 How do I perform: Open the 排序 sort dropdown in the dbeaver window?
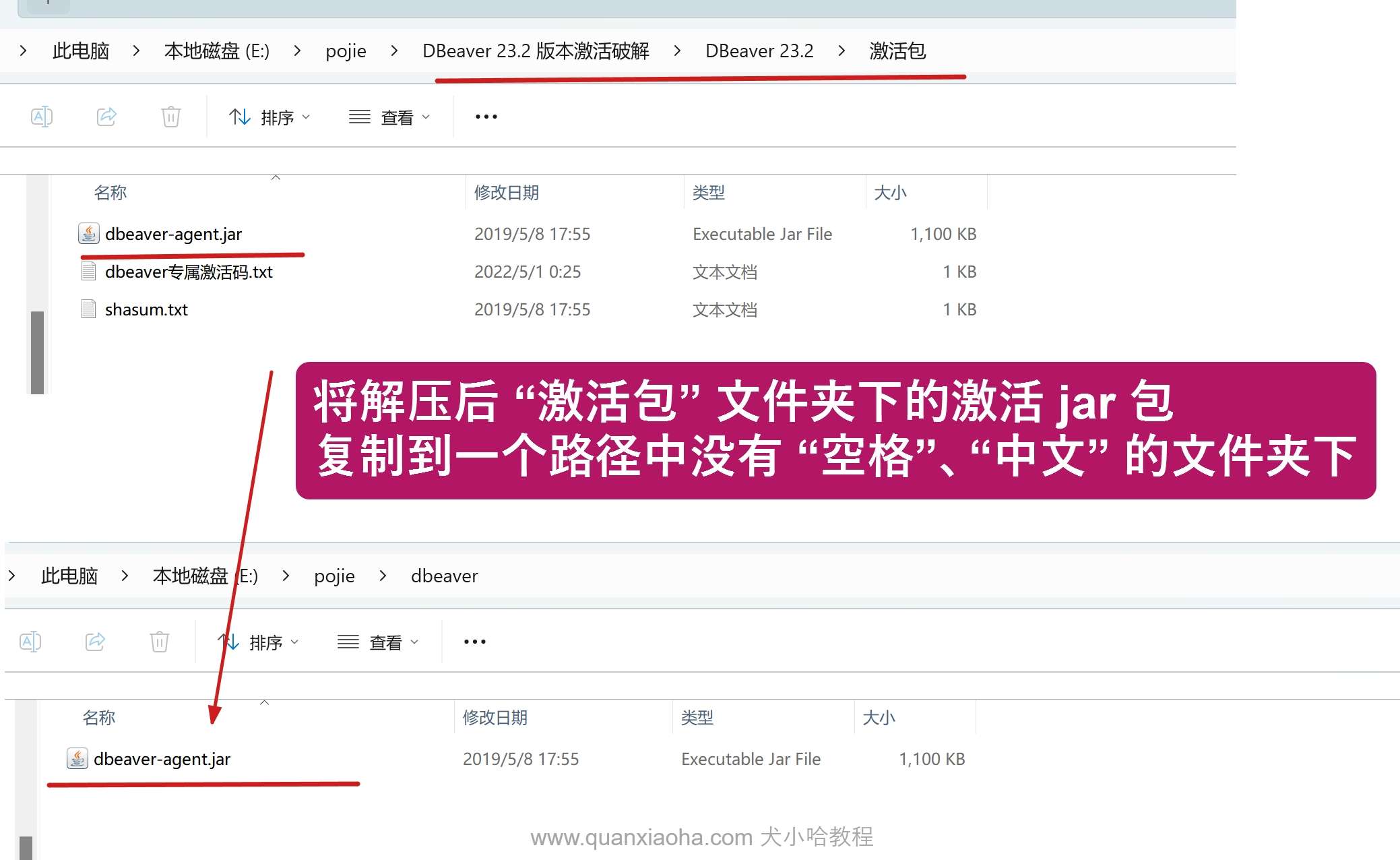coord(258,642)
